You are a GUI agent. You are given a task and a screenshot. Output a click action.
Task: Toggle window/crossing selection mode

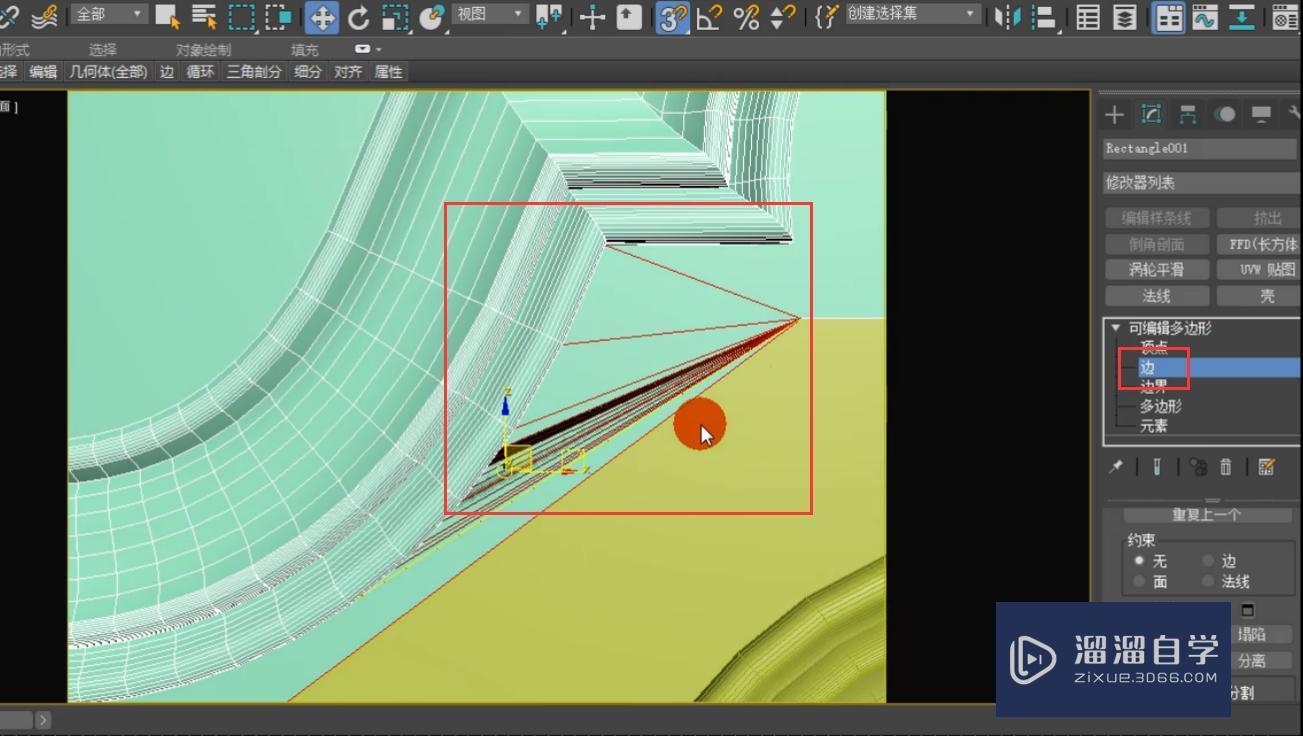tap(279, 16)
